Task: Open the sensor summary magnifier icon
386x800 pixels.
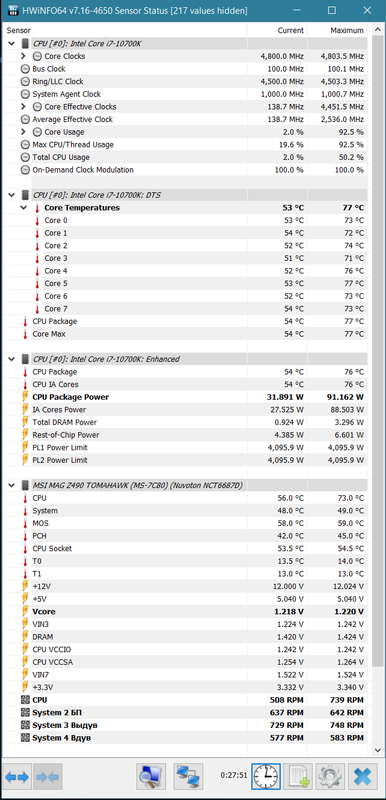Action: click(x=151, y=777)
